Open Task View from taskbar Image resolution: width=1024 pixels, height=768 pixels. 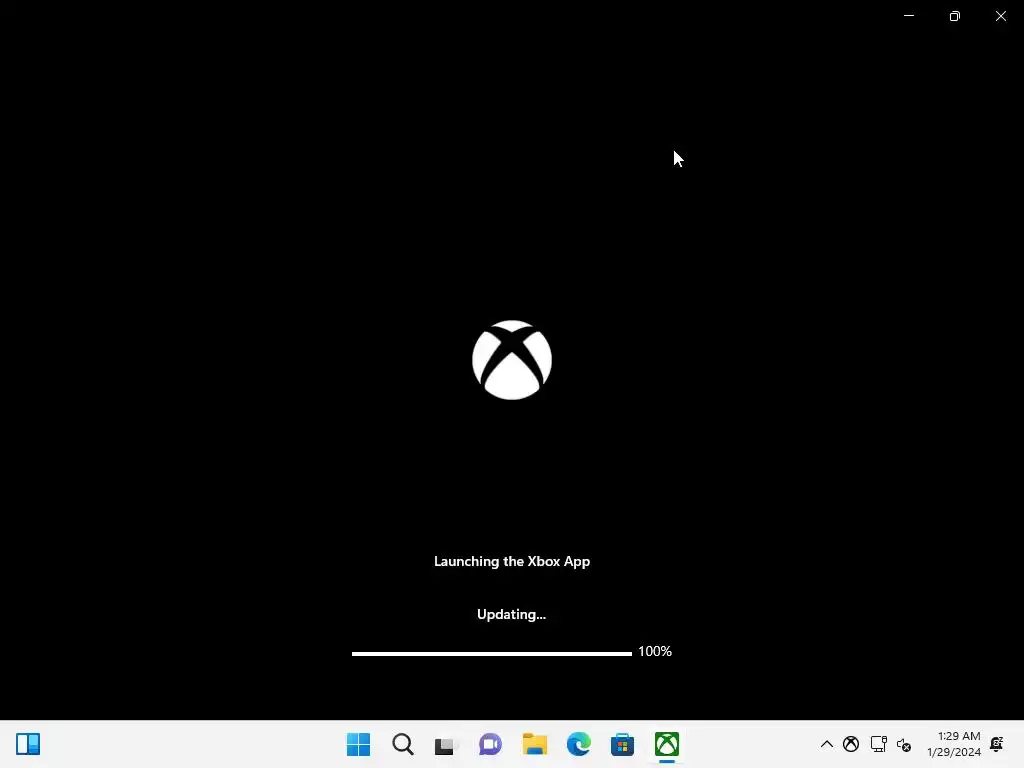click(446, 744)
